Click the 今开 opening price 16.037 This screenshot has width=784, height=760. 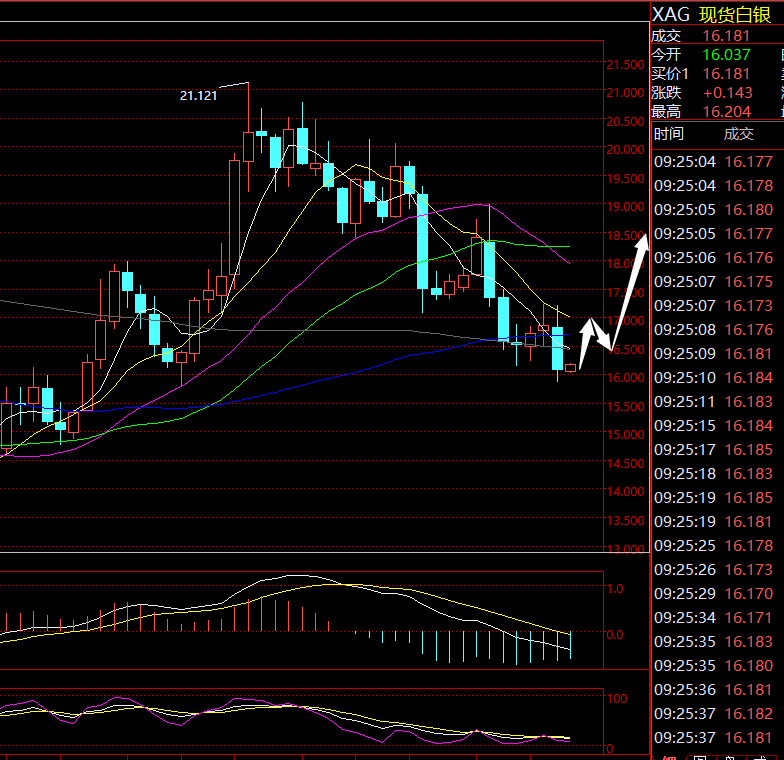pos(725,54)
